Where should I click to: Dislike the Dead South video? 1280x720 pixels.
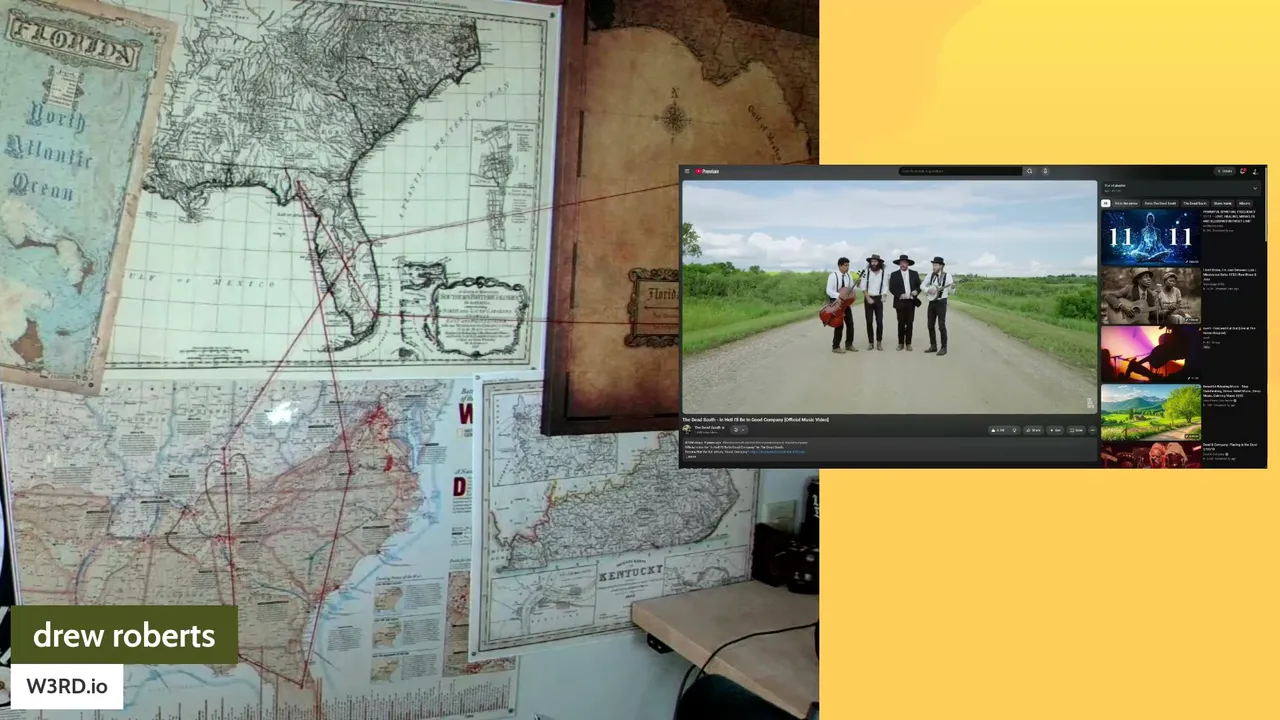pyautogui.click(x=1014, y=430)
